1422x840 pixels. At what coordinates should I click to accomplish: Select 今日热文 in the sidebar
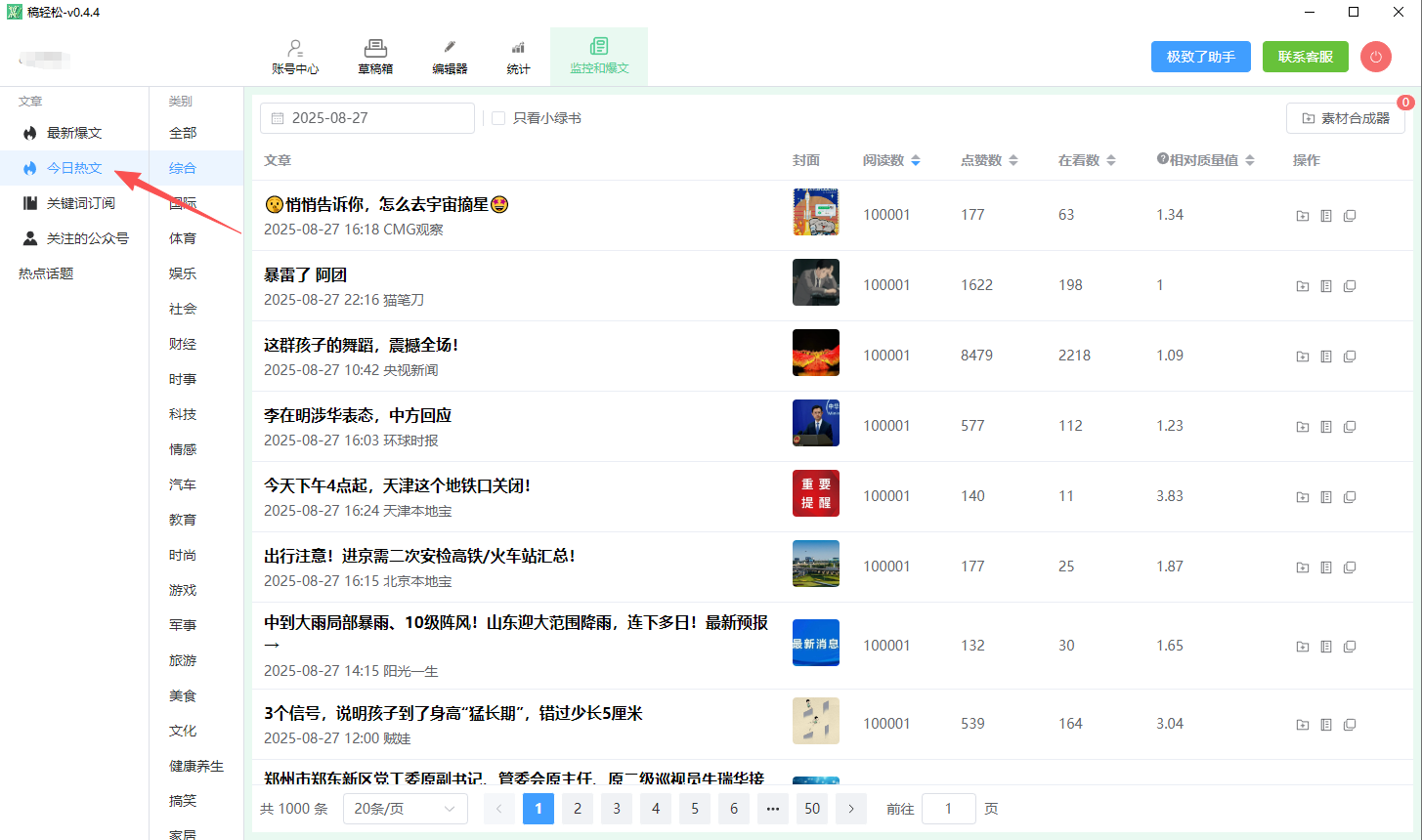(x=74, y=168)
